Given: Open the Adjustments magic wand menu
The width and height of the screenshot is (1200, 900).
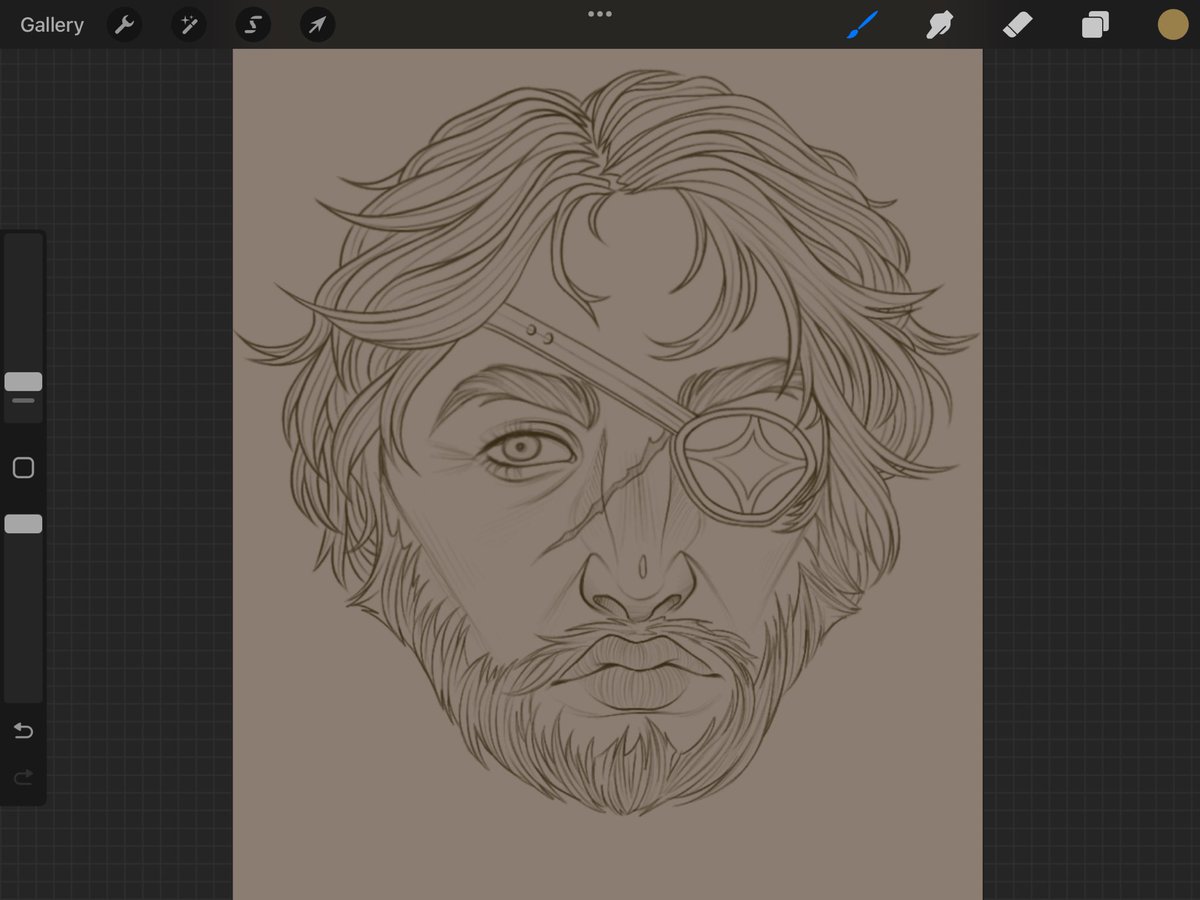Looking at the screenshot, I should point(188,25).
